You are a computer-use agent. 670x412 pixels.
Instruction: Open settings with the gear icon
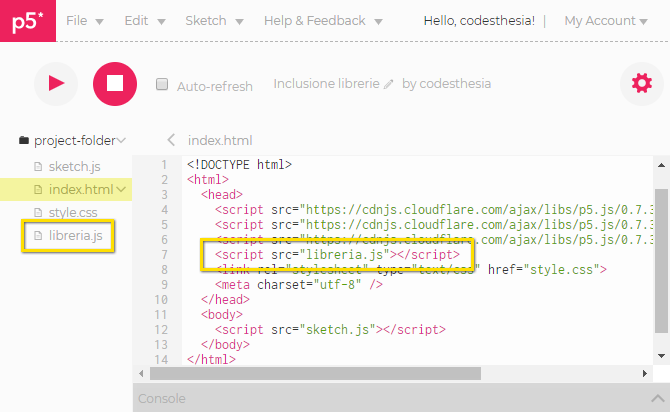click(x=642, y=83)
